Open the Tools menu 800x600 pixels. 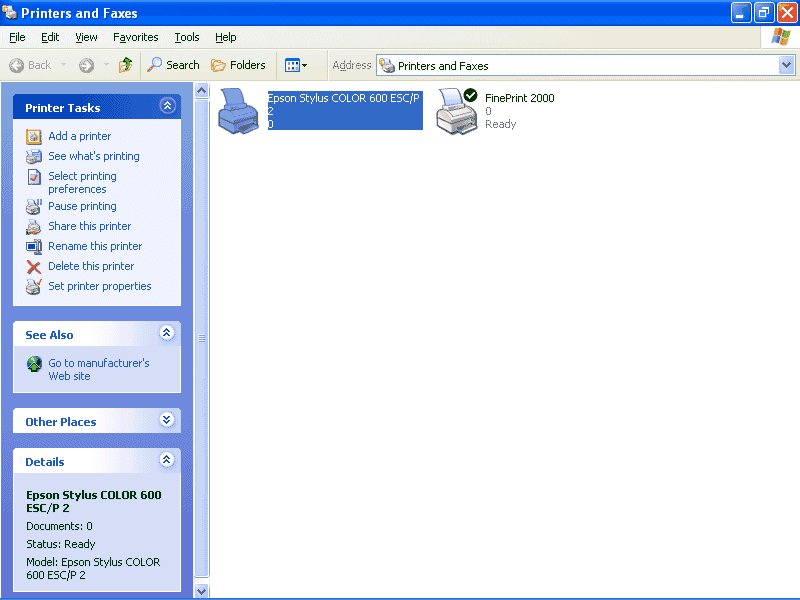[187, 37]
